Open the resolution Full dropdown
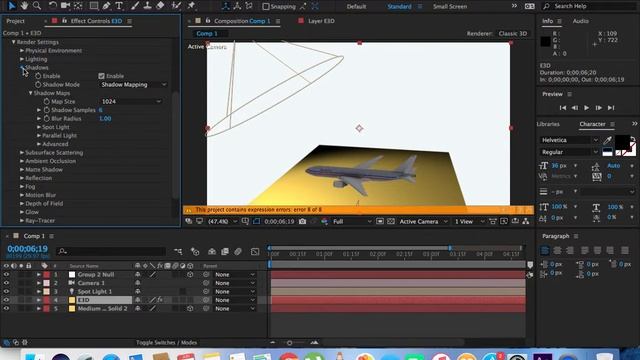The image size is (640, 360). pos(352,221)
